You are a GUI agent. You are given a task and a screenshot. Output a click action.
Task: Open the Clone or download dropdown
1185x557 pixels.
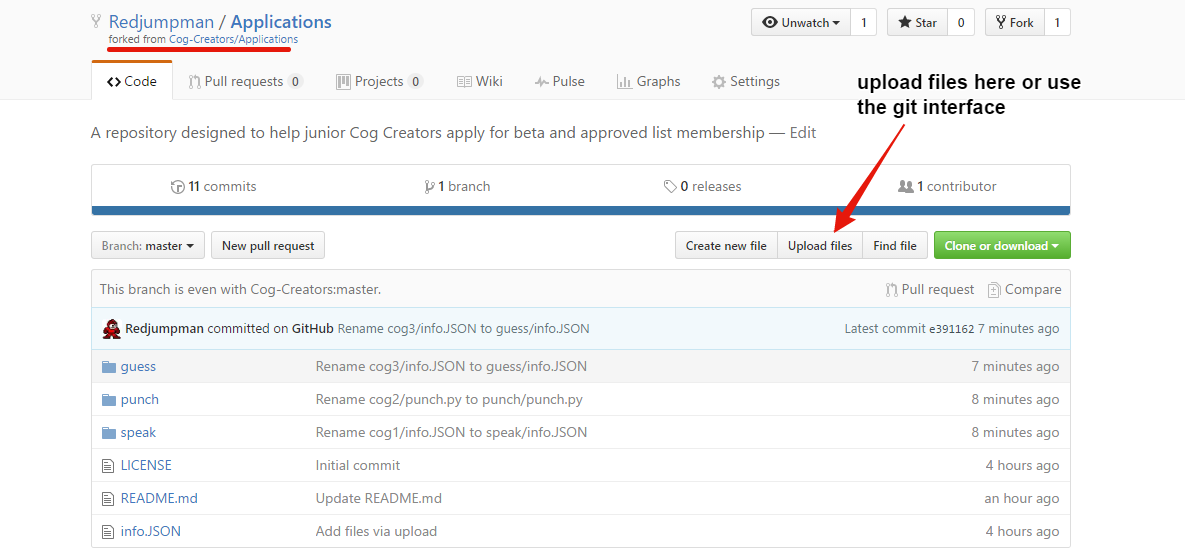[x=1002, y=246]
